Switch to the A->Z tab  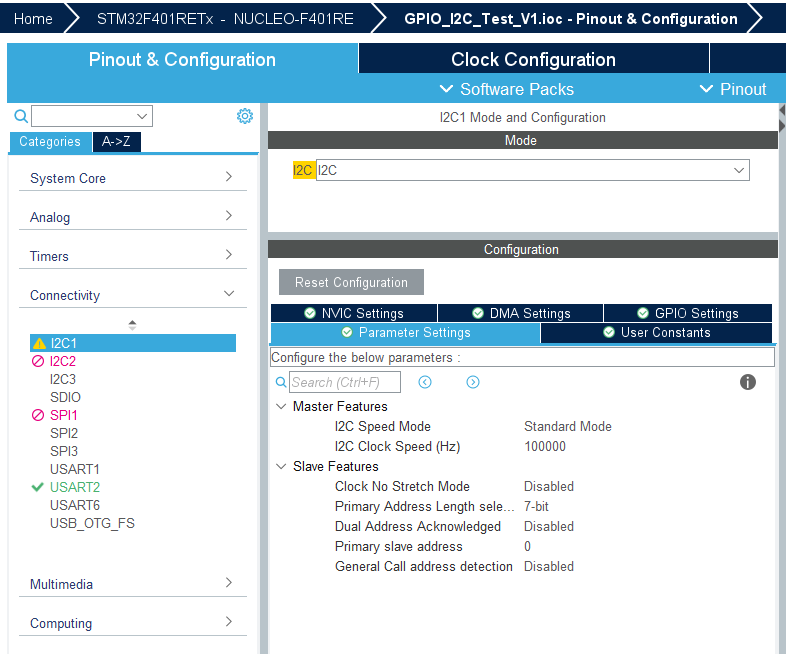(x=116, y=142)
